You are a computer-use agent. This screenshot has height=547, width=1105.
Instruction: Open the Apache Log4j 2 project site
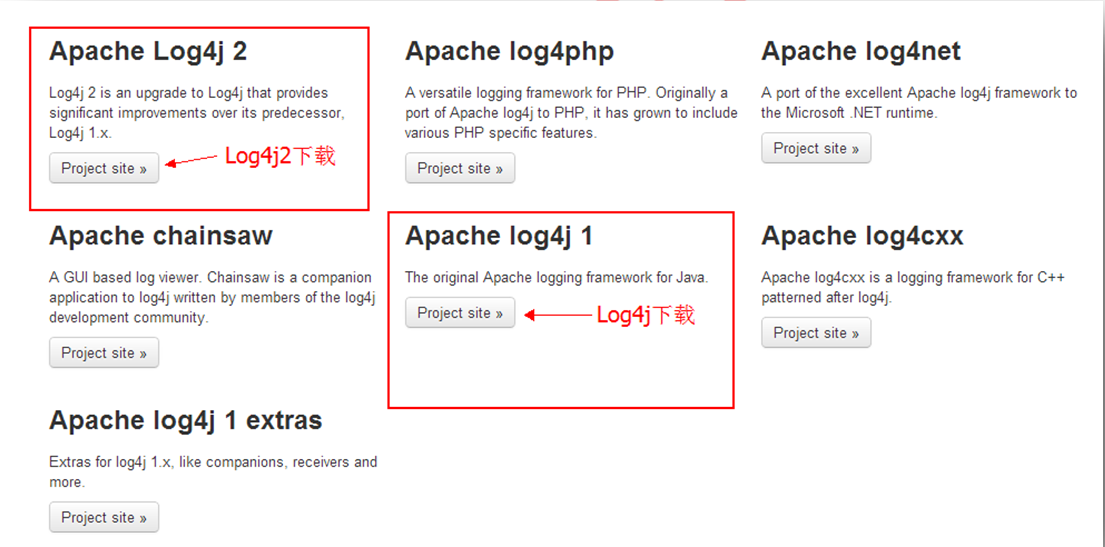point(104,168)
